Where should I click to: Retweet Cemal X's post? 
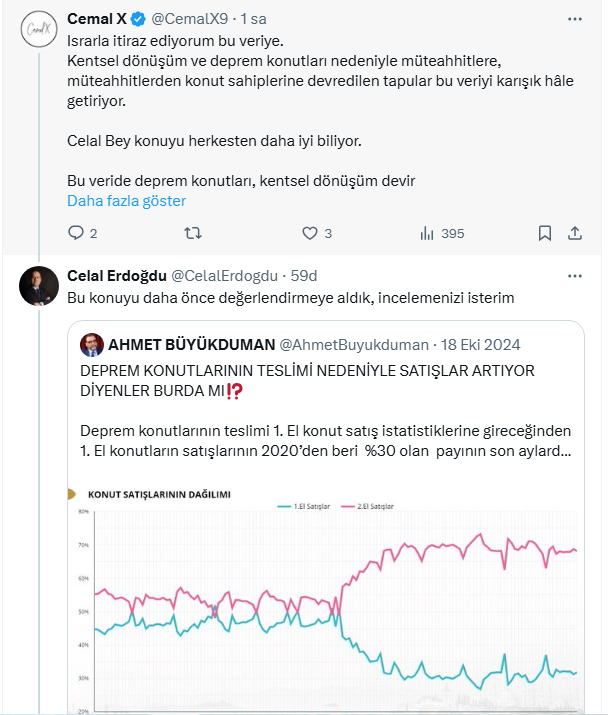(194, 233)
